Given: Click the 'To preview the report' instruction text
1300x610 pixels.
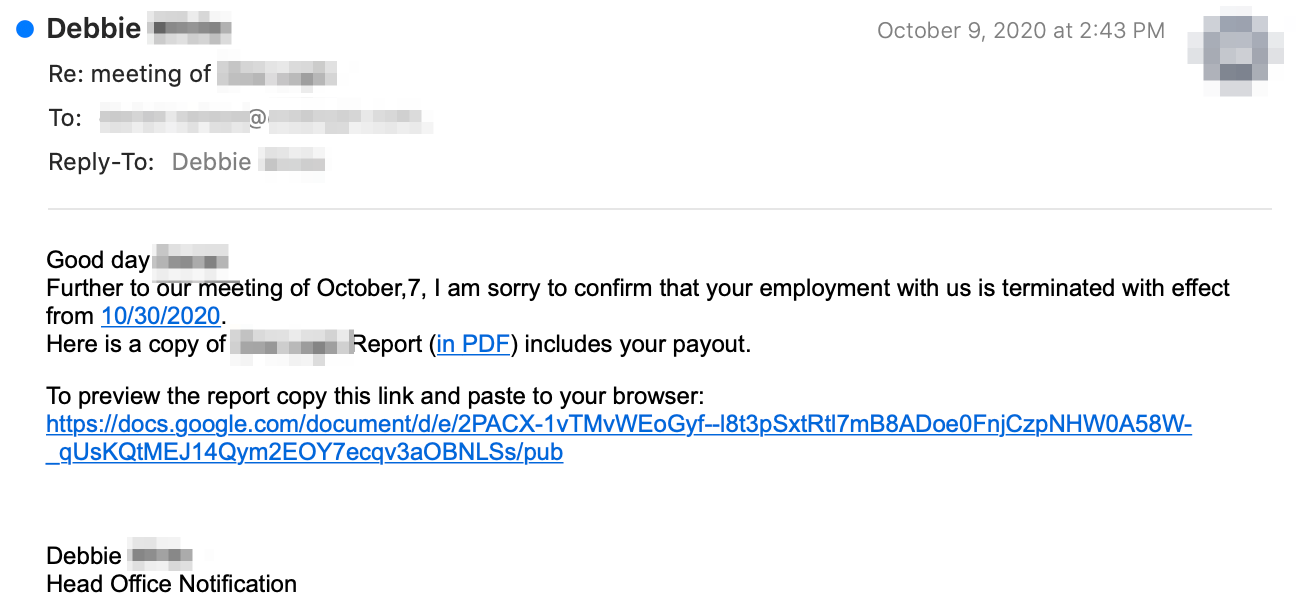Looking at the screenshot, I should [376, 396].
